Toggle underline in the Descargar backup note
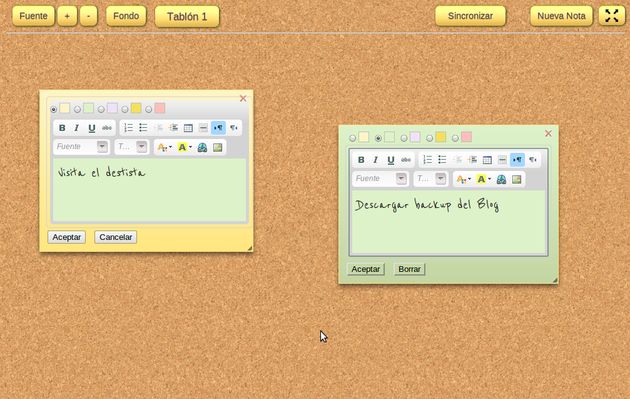630x399 pixels. click(391, 160)
